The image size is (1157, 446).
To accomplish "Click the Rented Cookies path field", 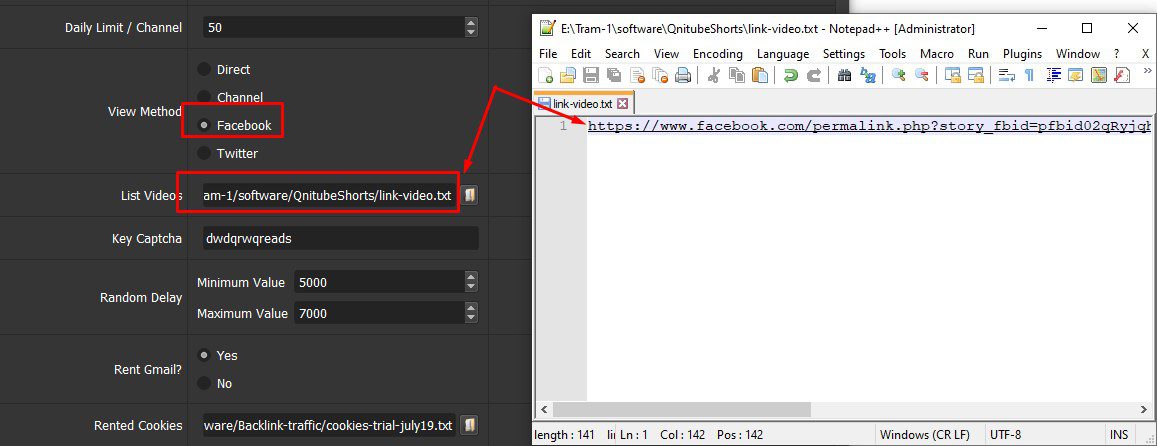I will 330,426.
